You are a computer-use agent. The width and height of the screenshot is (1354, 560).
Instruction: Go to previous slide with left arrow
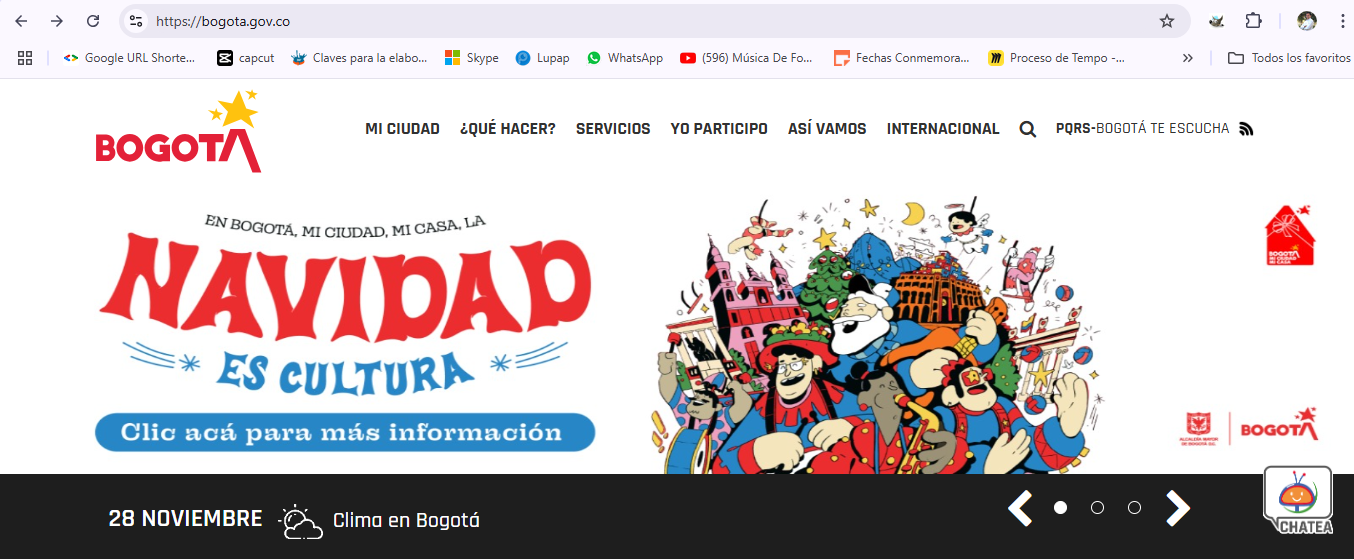coord(1019,508)
